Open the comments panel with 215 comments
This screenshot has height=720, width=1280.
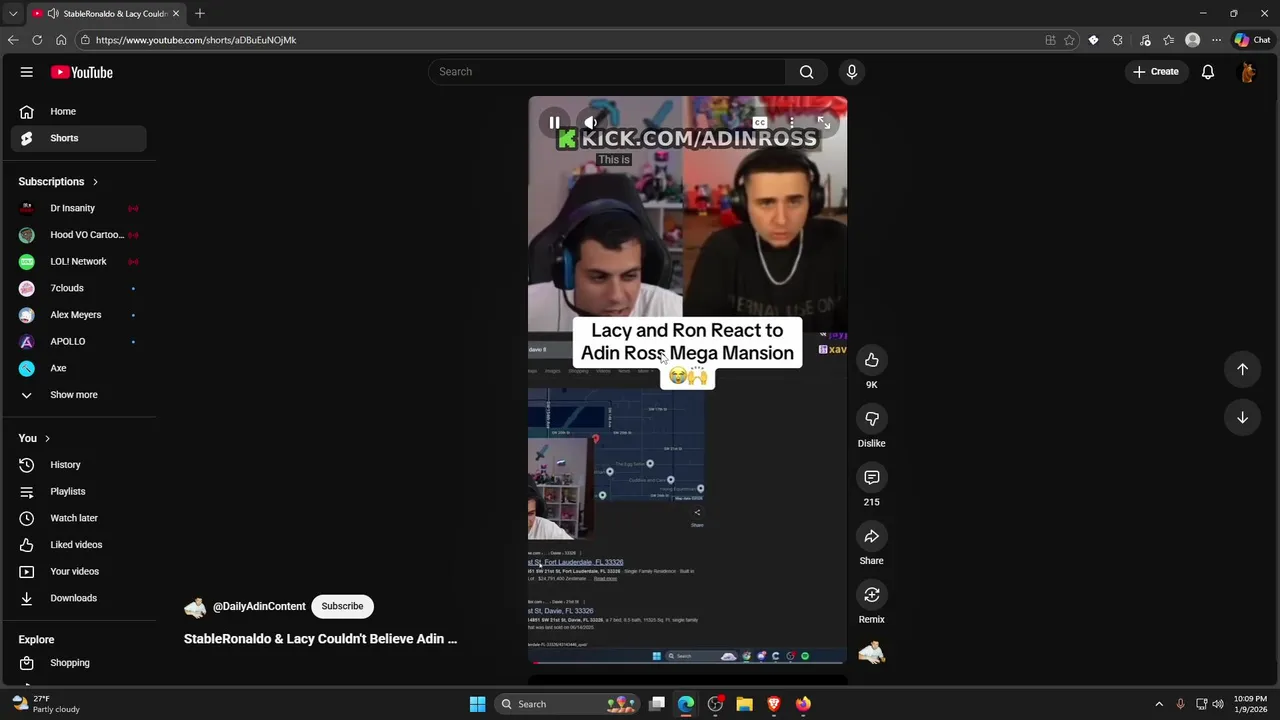(872, 478)
